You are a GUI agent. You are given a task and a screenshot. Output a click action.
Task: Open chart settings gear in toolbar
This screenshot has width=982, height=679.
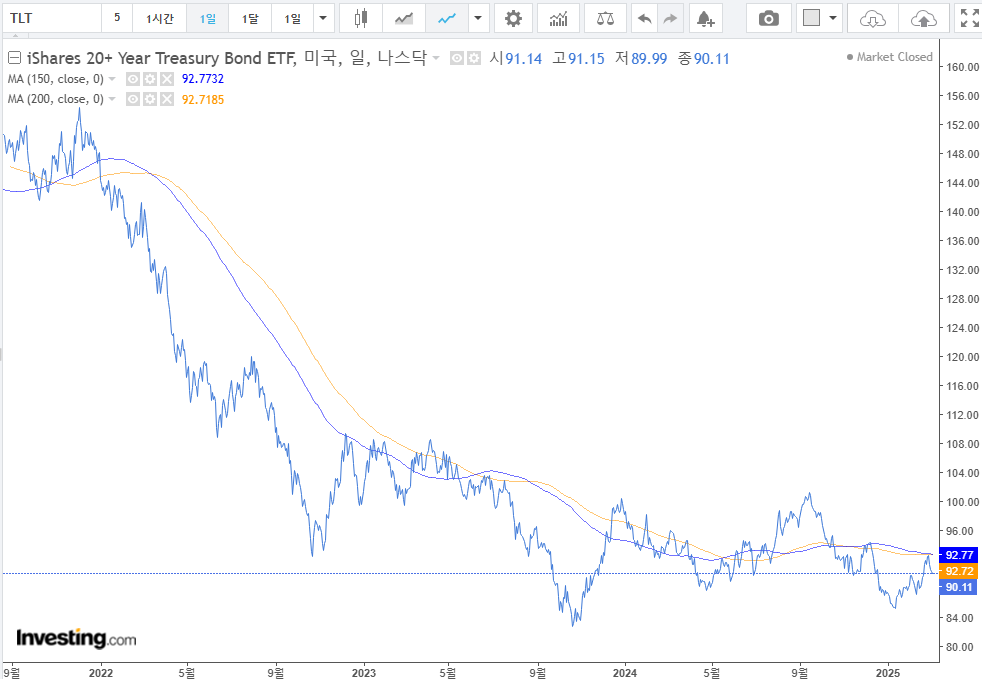(513, 18)
